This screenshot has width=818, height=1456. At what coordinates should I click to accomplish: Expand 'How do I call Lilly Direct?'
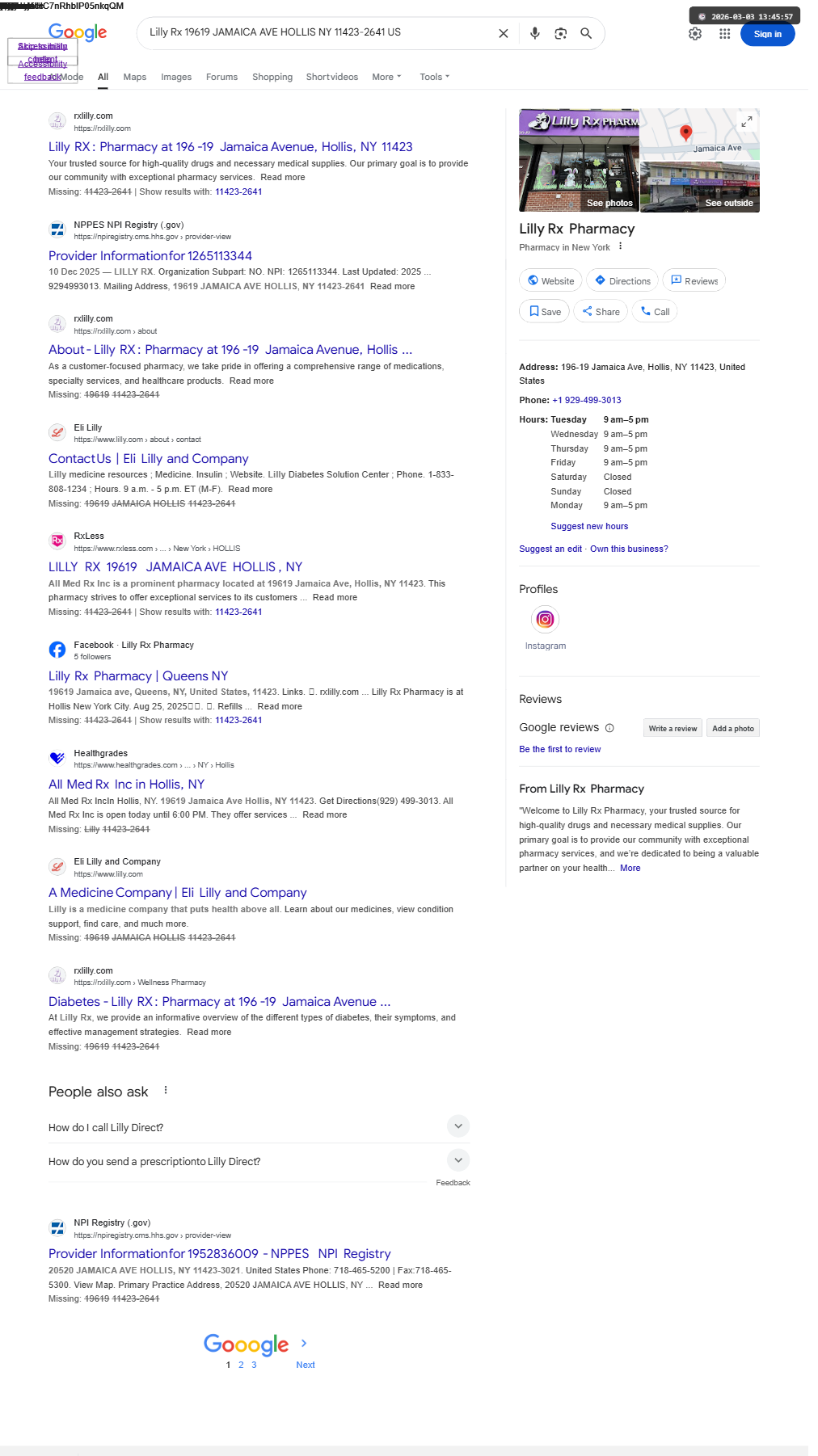click(259, 1127)
